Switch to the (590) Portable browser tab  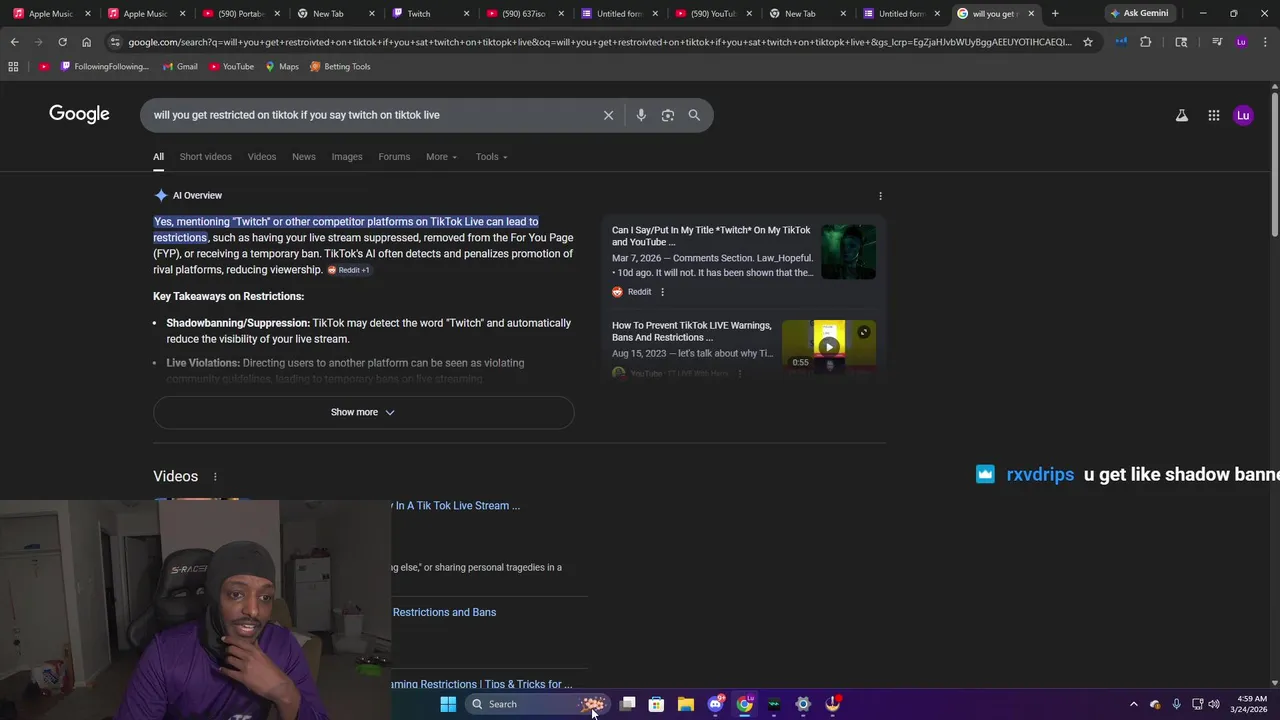point(239,14)
